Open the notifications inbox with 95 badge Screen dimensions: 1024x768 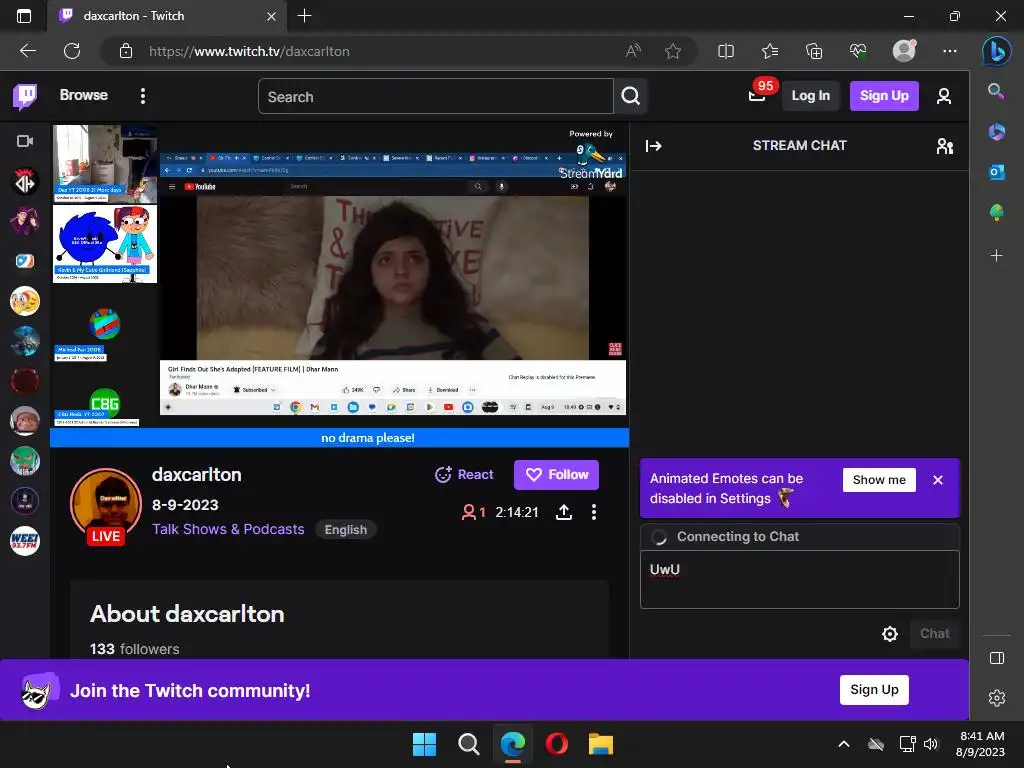757,96
